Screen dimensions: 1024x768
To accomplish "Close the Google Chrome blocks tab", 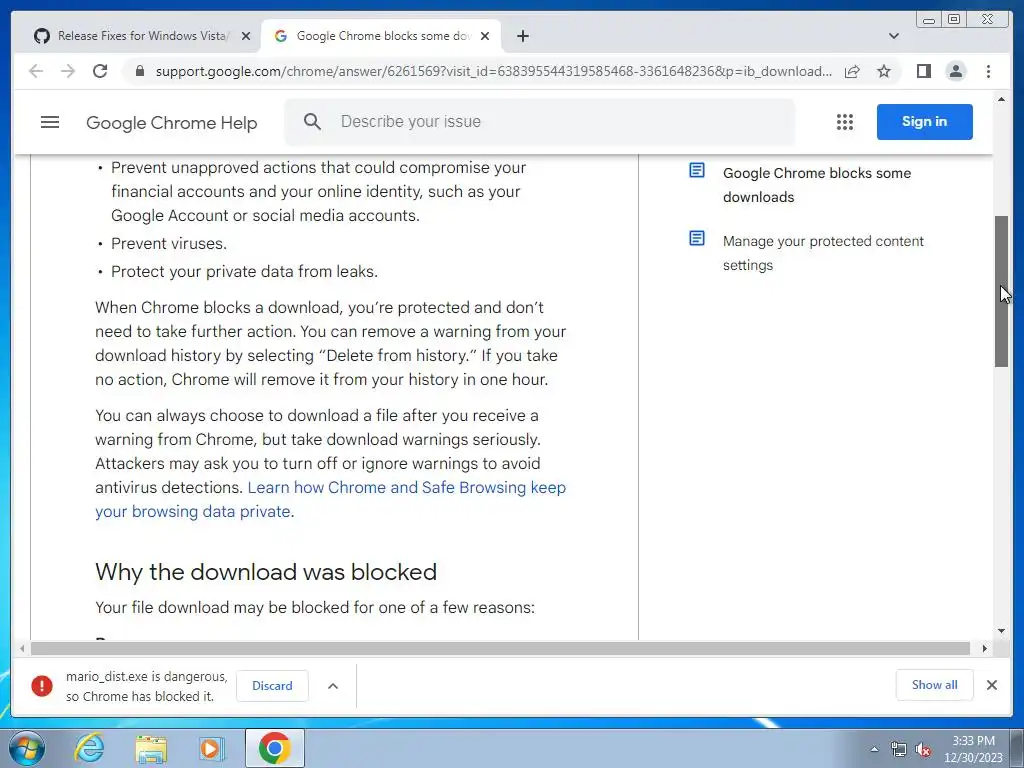I will [x=485, y=36].
